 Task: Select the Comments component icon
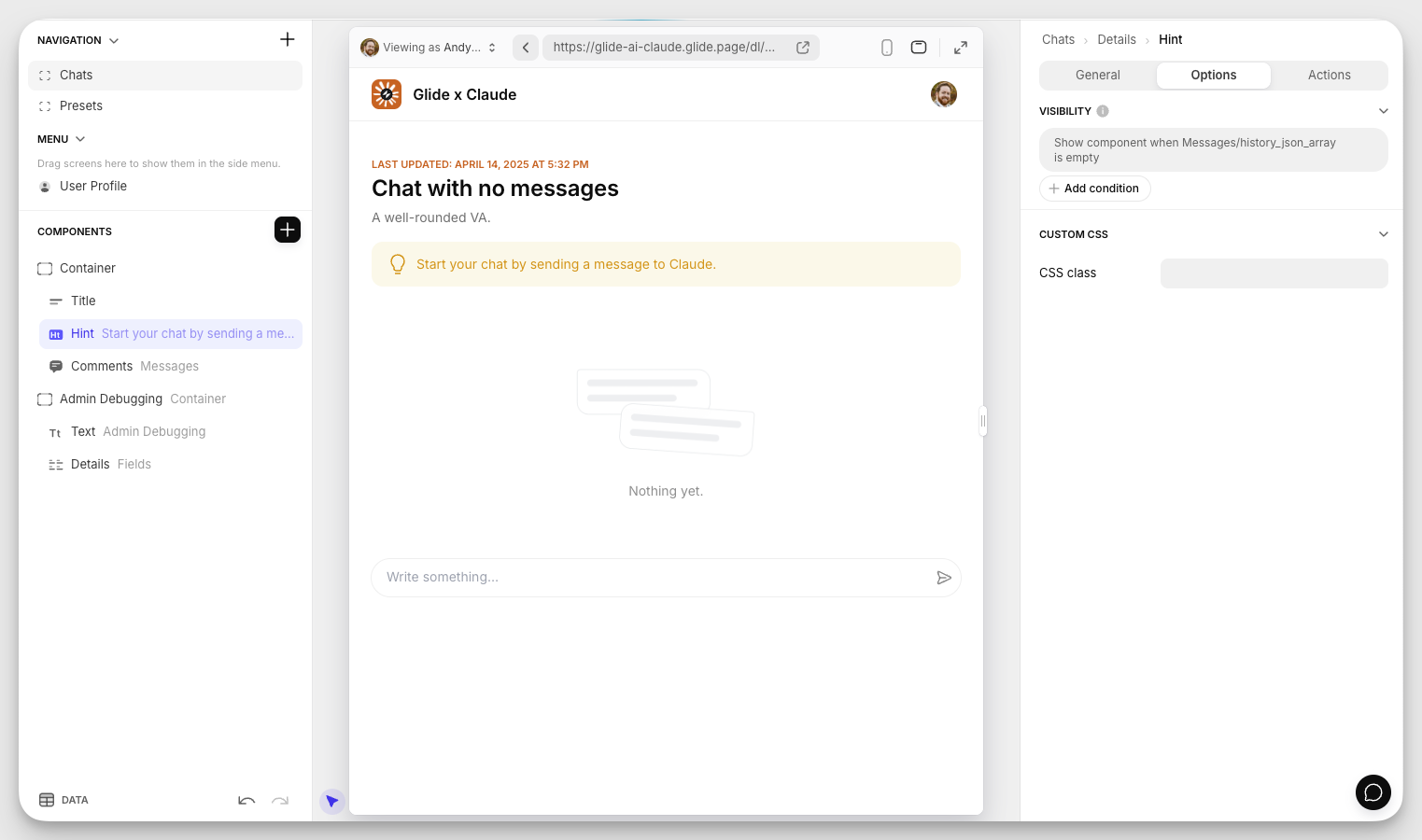[x=56, y=367]
